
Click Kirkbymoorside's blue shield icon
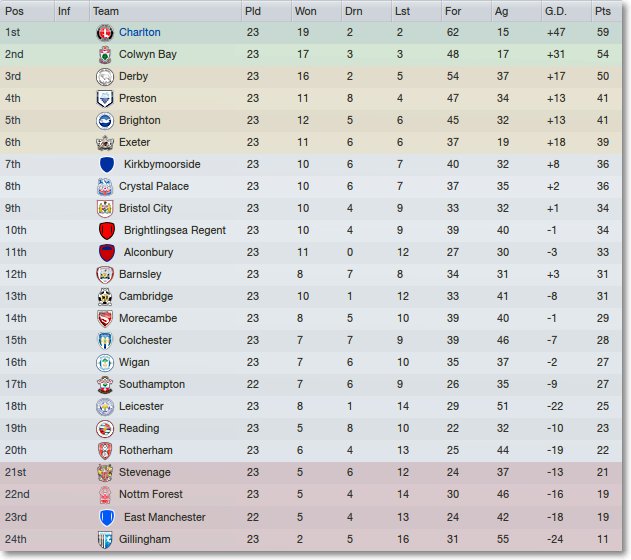coord(107,165)
